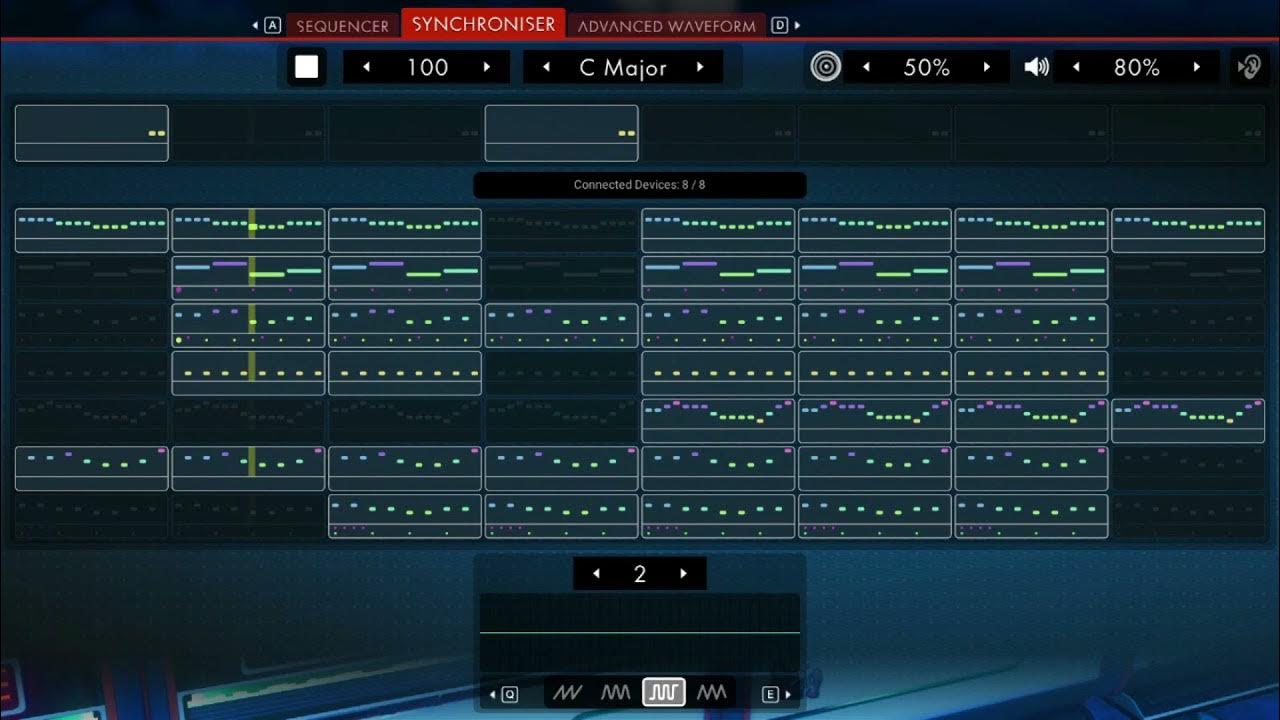This screenshot has width=1280, height=720.
Task: Click the concentric-circle target icon beside 50%
Action: (825, 67)
